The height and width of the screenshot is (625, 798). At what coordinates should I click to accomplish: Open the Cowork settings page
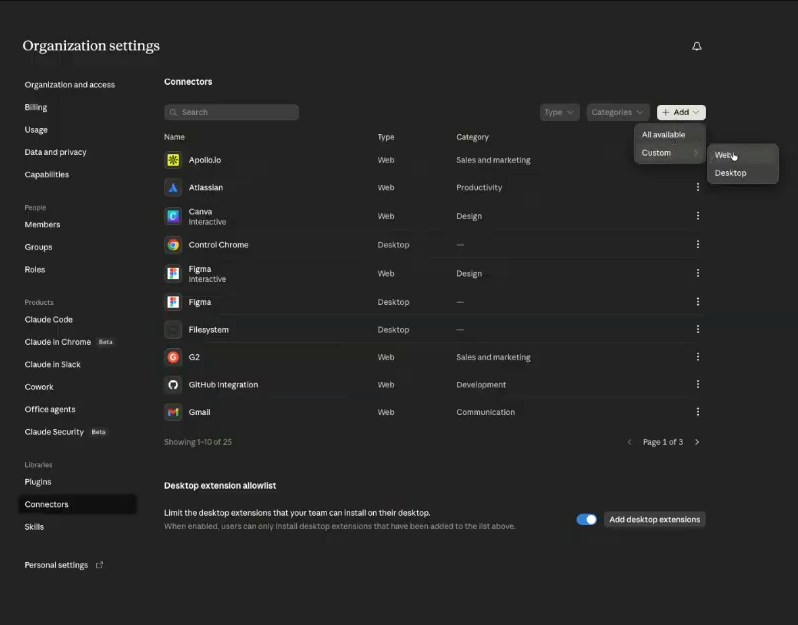39,387
